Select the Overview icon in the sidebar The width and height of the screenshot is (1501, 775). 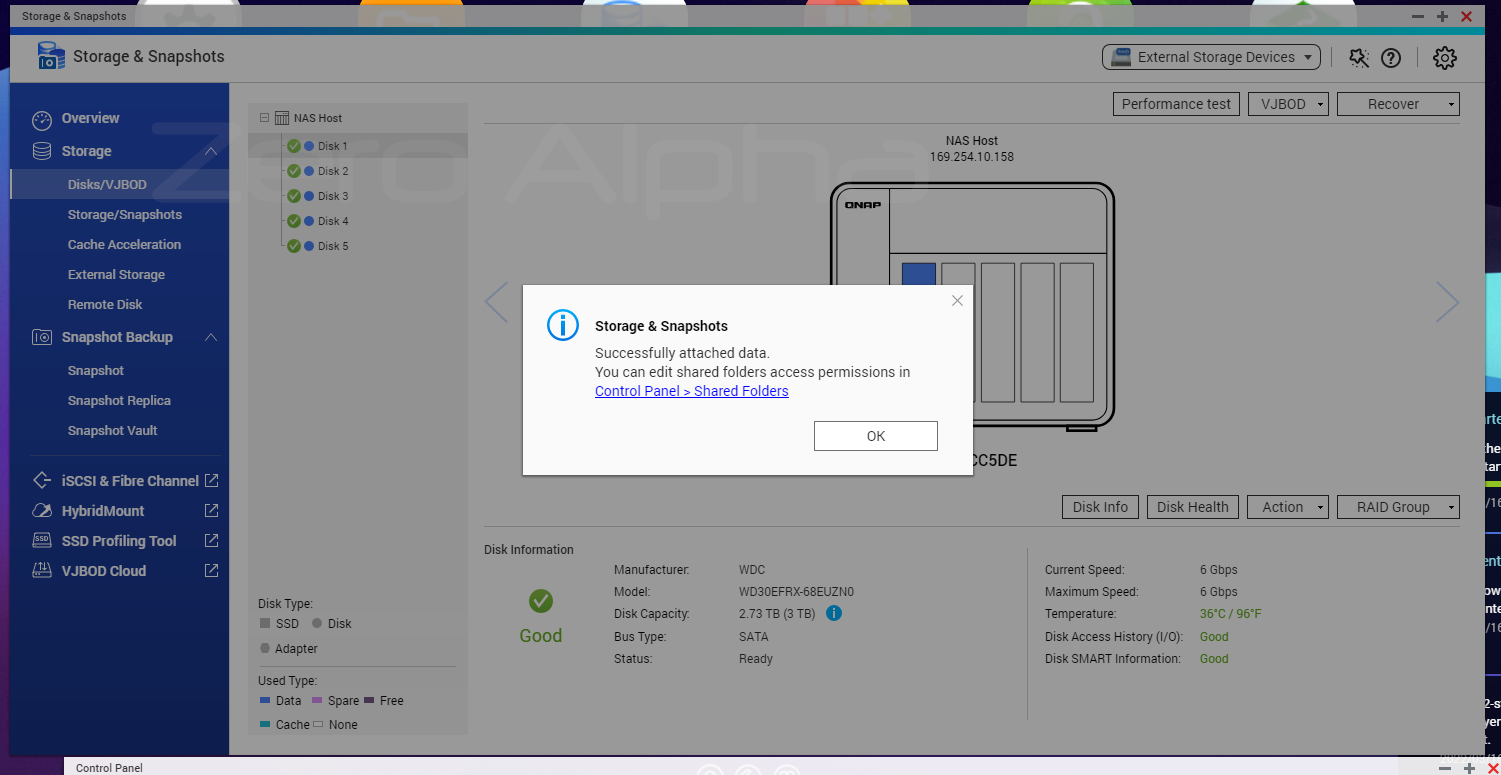pos(40,118)
